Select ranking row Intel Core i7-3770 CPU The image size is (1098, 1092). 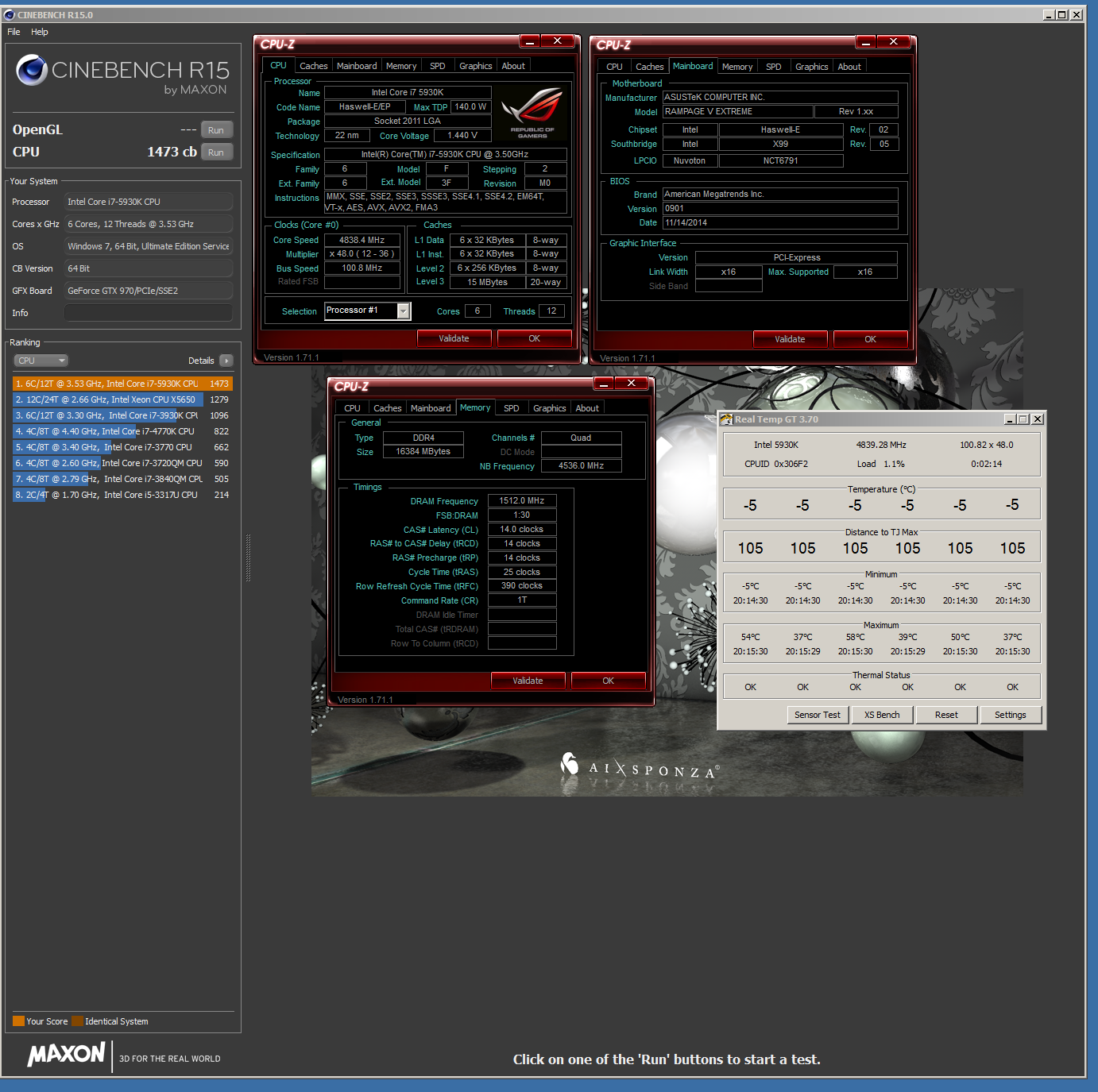point(122,447)
